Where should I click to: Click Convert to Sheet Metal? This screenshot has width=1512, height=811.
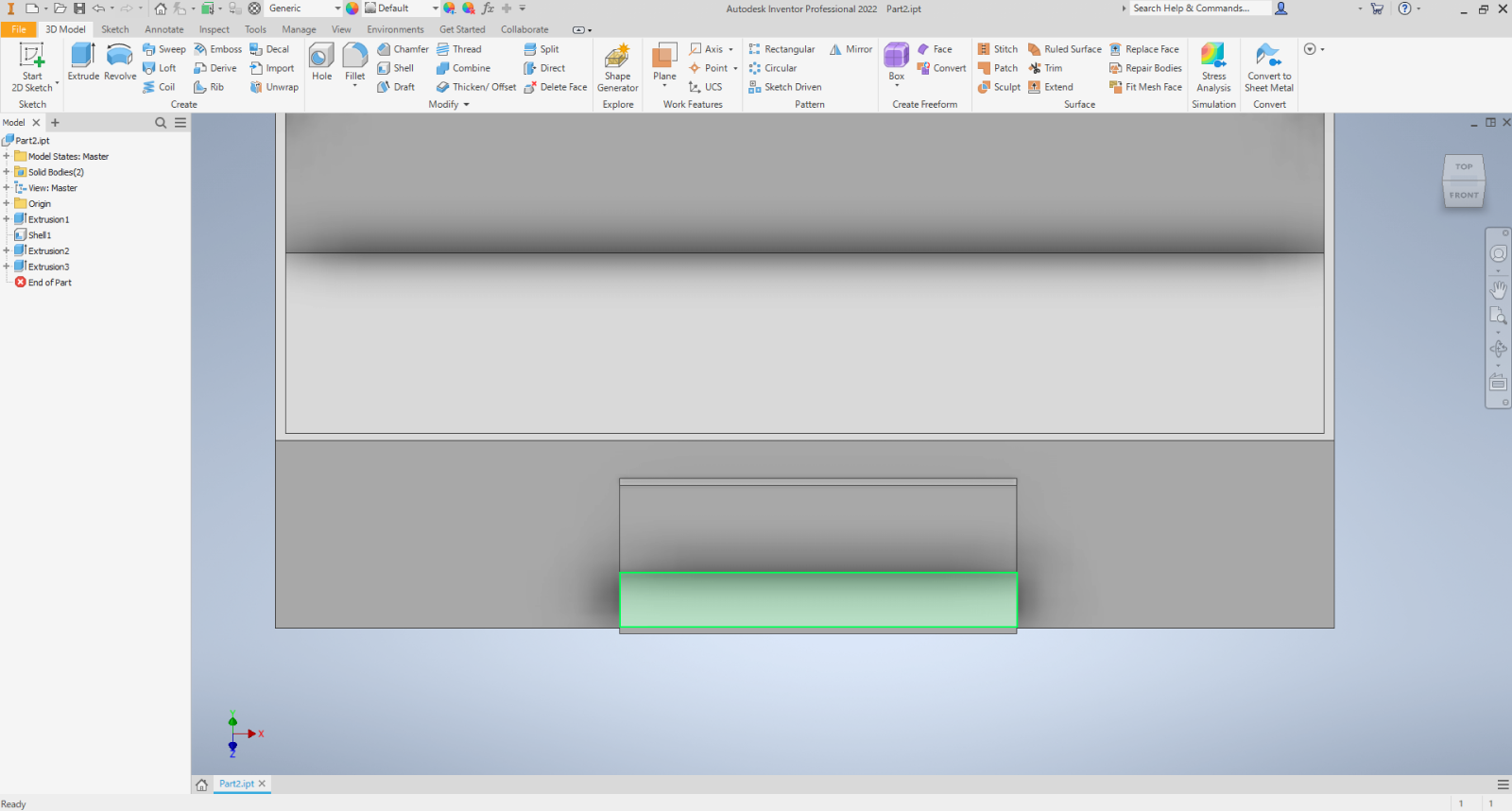click(1268, 66)
